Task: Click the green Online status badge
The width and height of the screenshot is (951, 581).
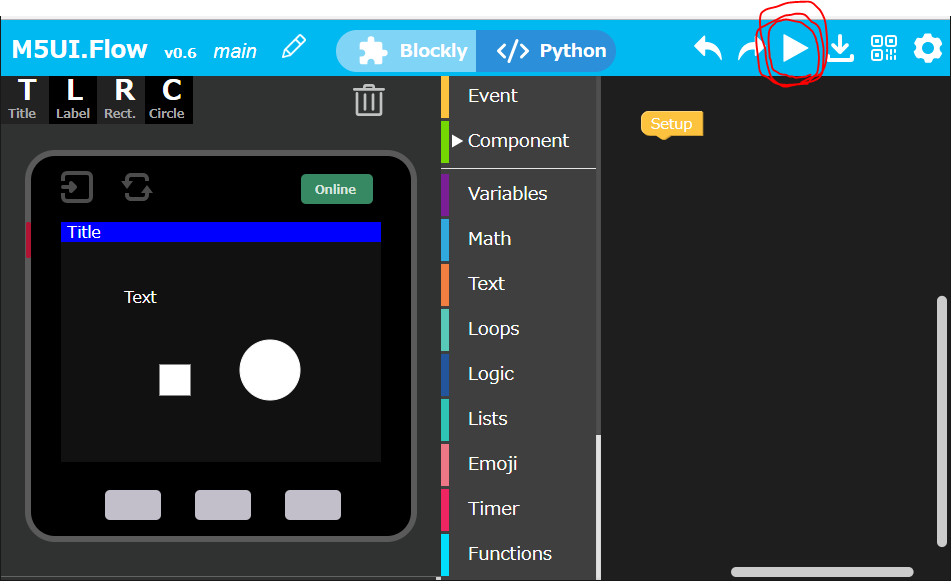Action: [x=336, y=189]
